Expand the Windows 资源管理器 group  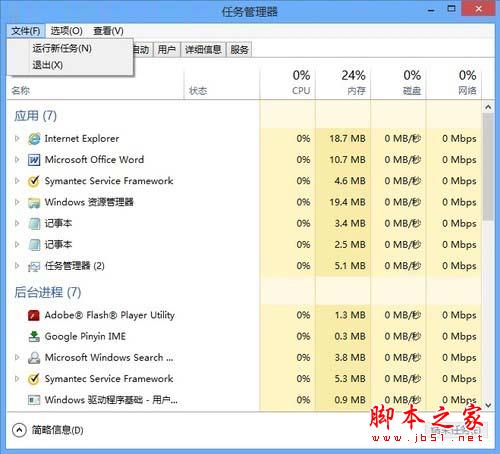[17, 202]
